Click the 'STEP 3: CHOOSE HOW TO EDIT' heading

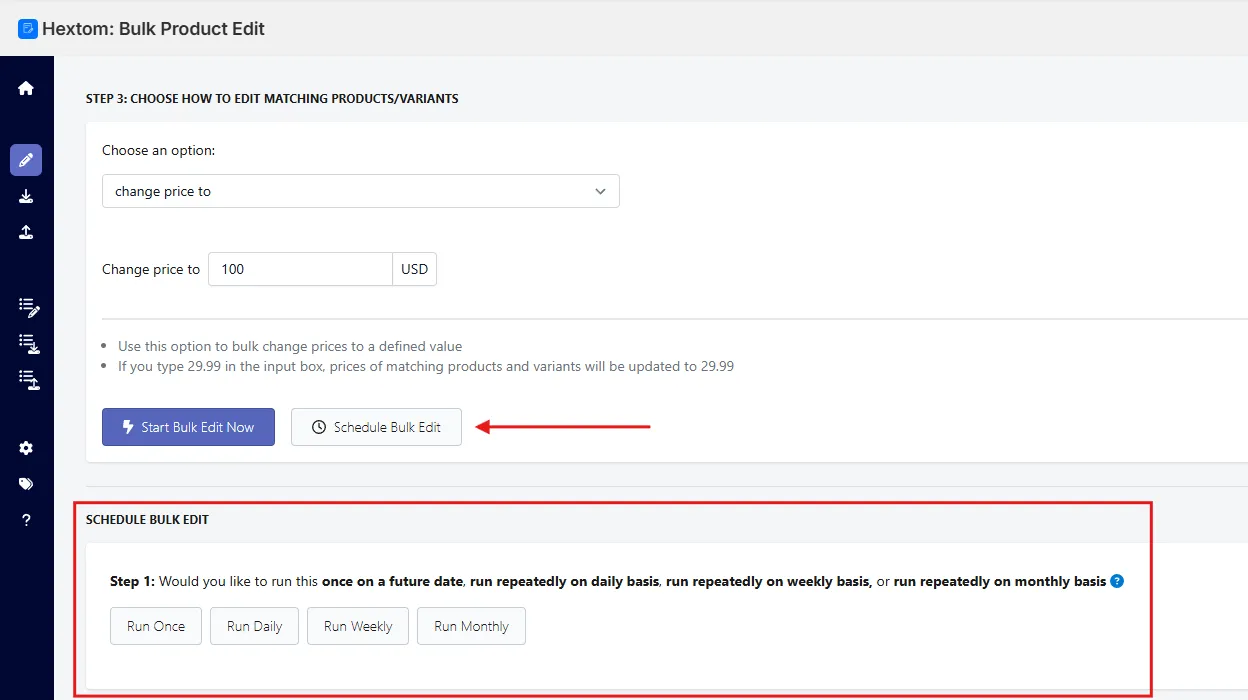272,99
